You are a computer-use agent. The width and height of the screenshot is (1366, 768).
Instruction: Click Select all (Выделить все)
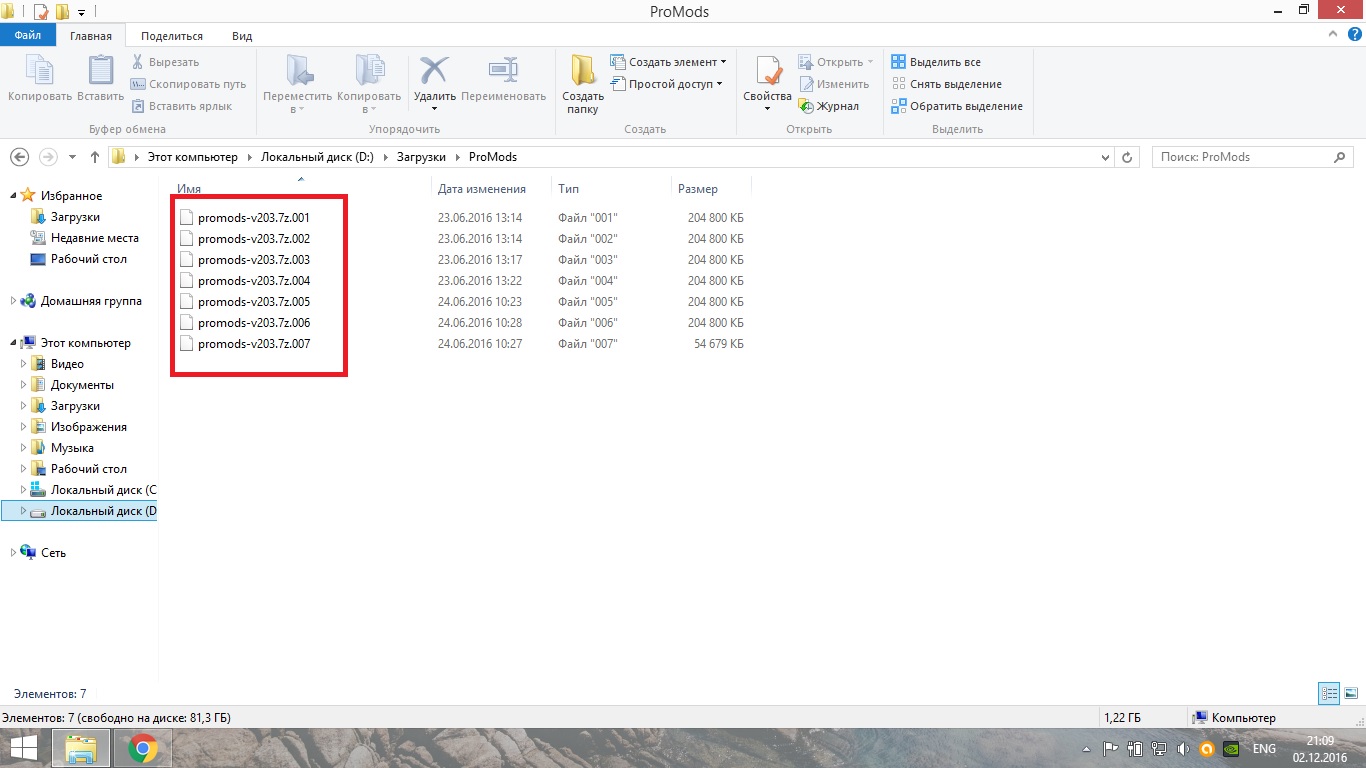coord(936,62)
